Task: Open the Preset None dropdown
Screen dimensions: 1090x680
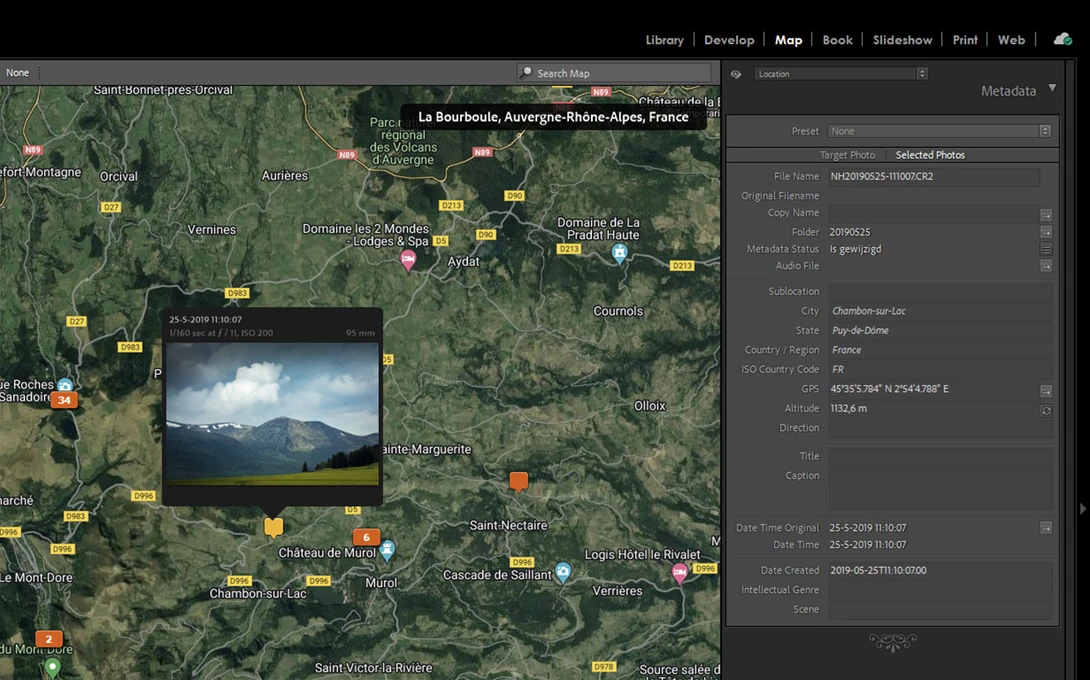Action: coord(939,131)
